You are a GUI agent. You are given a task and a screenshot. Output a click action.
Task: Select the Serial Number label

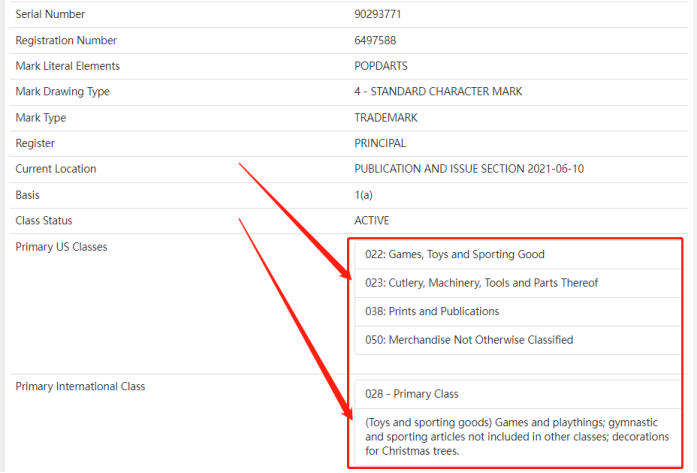[50, 14]
